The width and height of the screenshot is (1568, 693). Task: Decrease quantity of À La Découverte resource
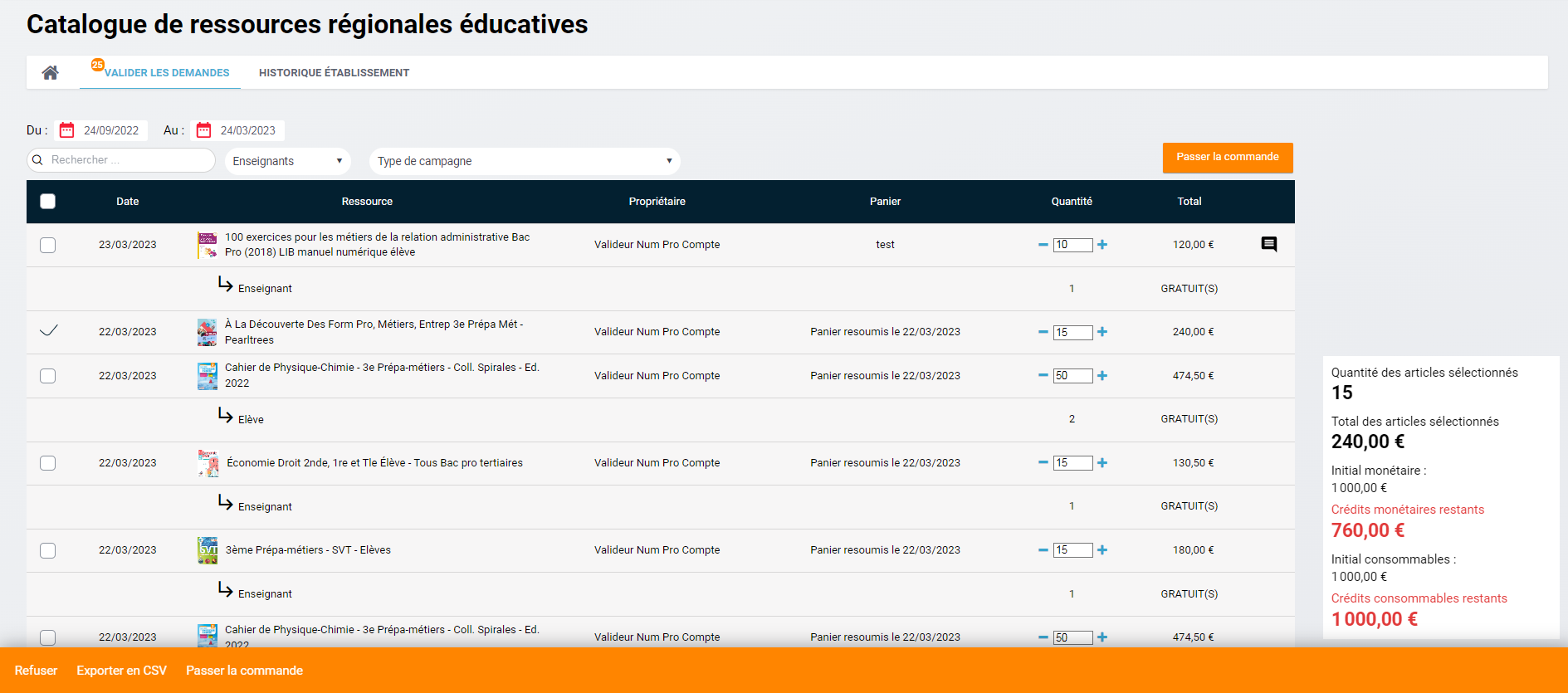point(1043,332)
